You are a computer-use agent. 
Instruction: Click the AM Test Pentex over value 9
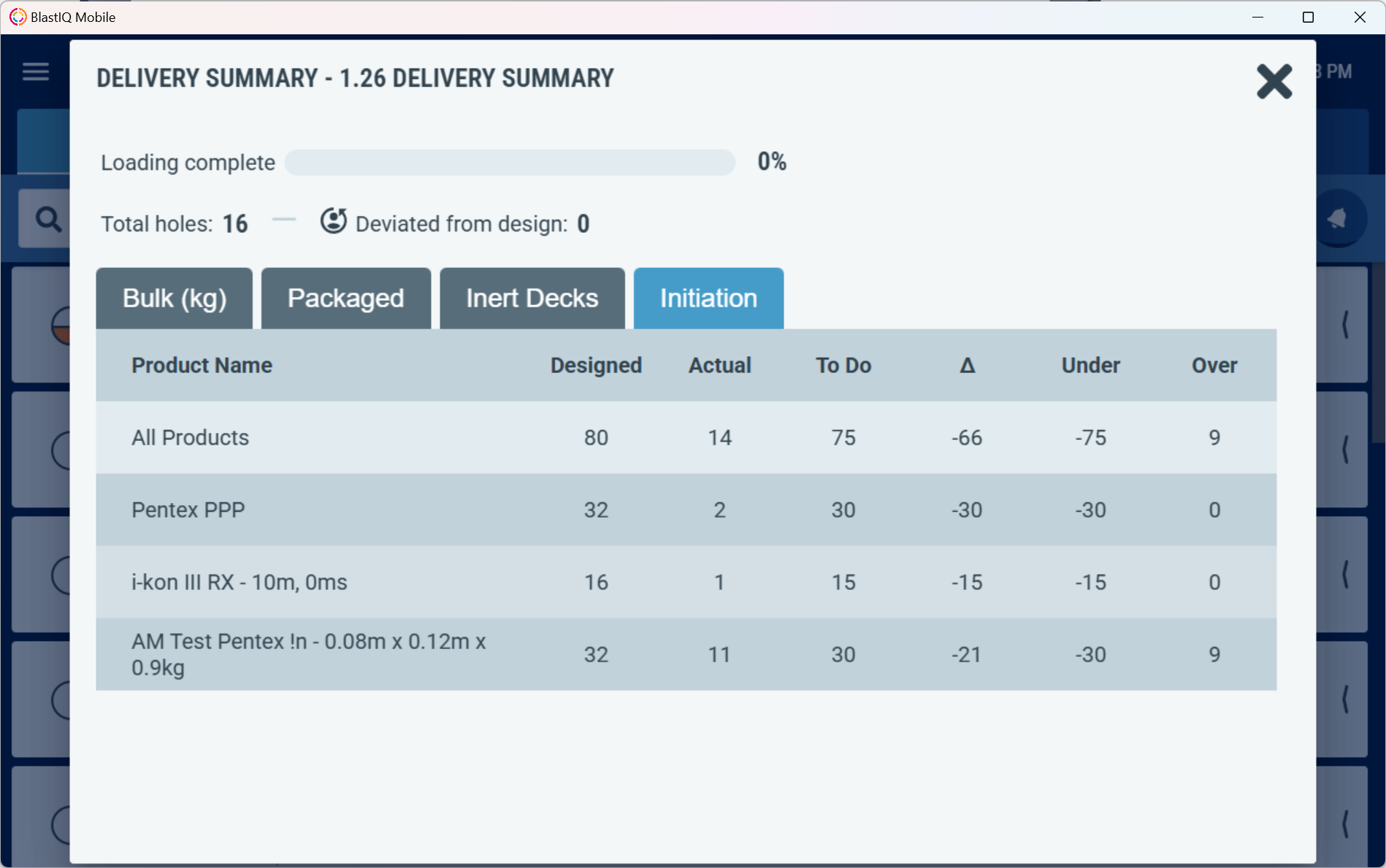coord(1214,654)
